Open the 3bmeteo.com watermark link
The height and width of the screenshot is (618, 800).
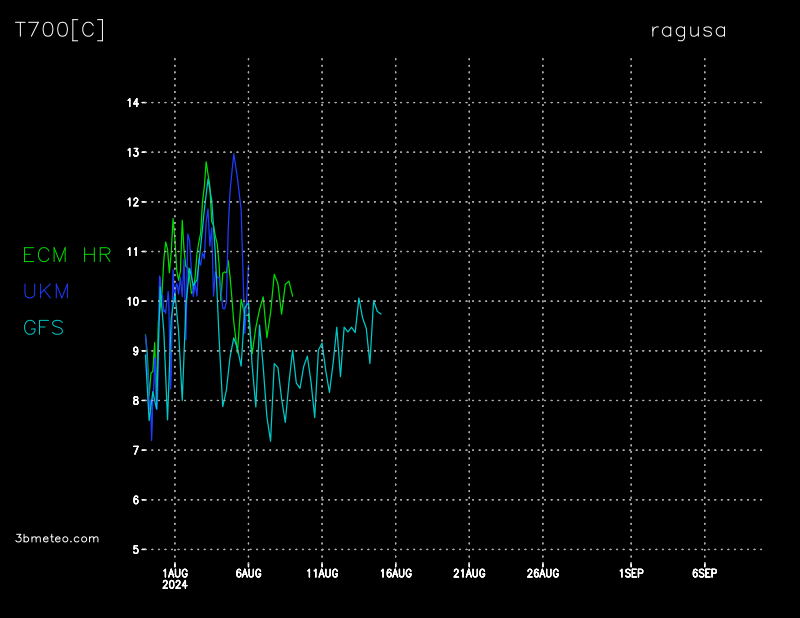[x=57, y=538]
